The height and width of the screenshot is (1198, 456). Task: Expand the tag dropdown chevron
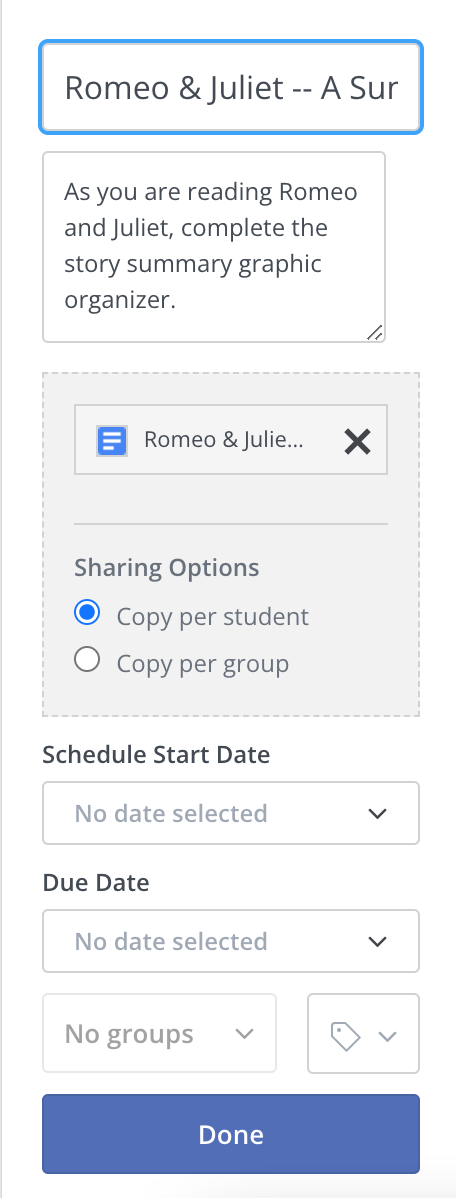coord(388,1036)
